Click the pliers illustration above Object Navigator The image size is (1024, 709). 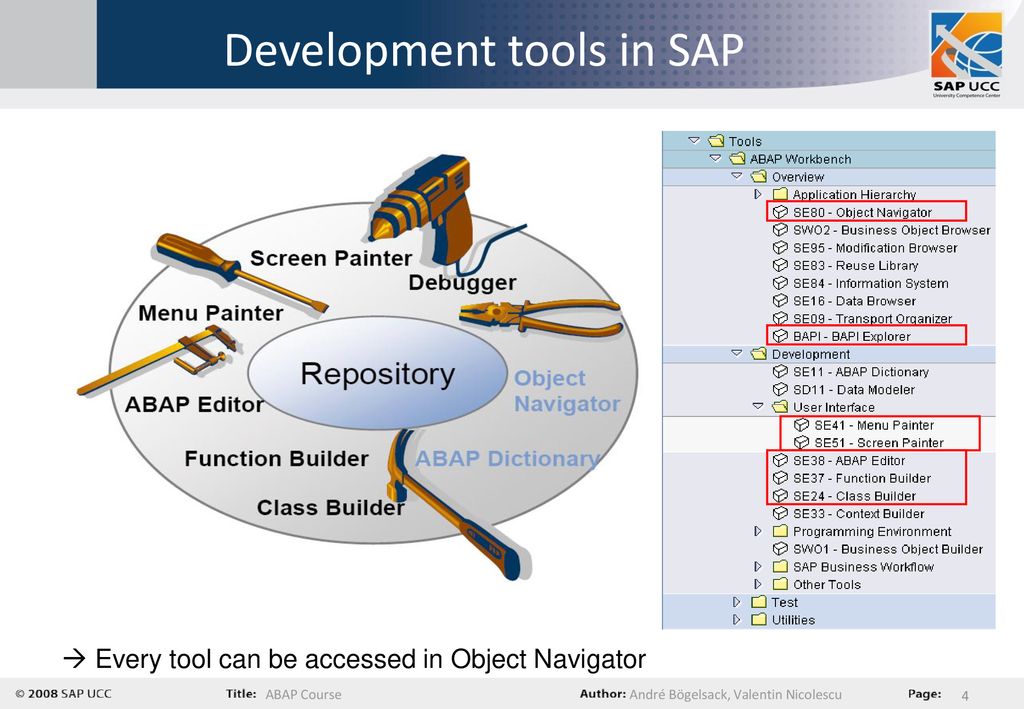(541, 317)
